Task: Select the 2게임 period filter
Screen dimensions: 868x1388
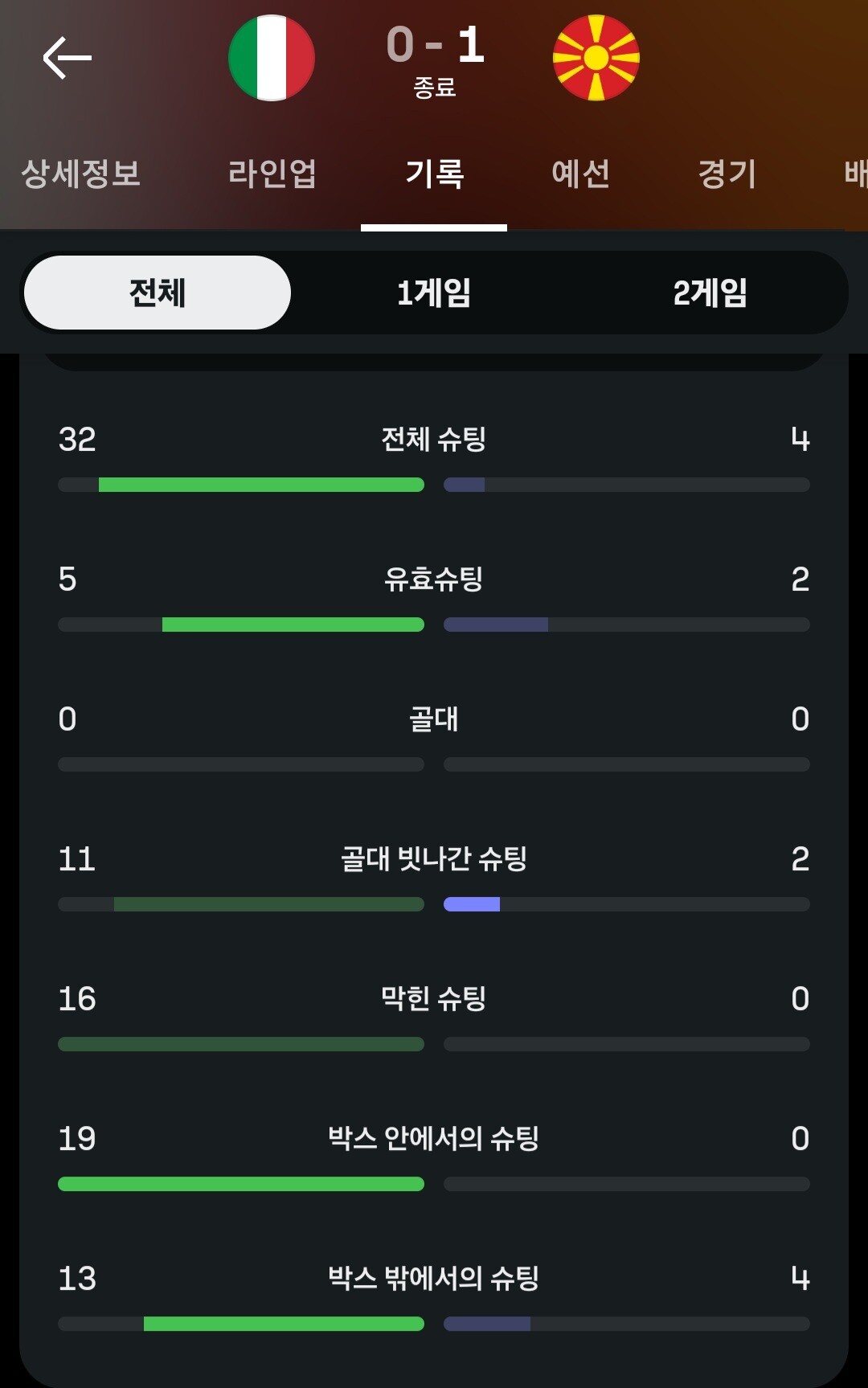Action: point(710,293)
